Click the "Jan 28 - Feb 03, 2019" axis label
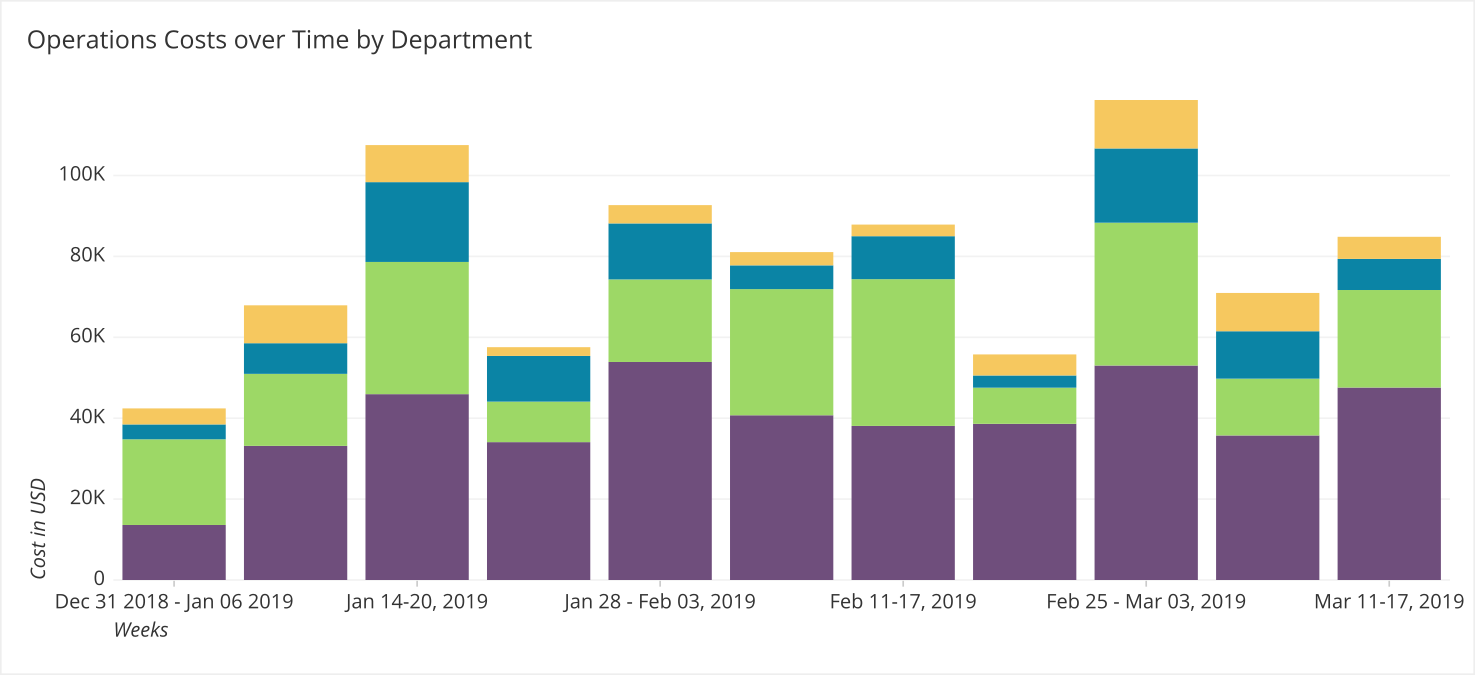This screenshot has width=1475, height=675. 660,602
